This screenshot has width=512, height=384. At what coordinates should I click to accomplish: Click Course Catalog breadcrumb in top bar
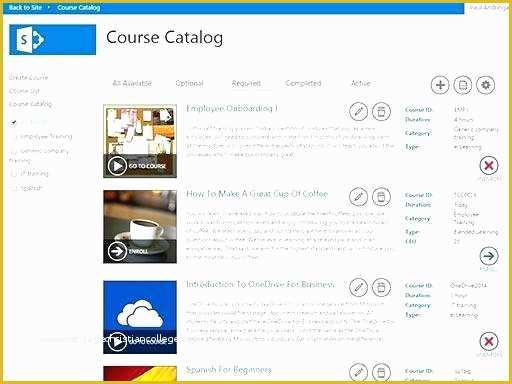point(79,7)
